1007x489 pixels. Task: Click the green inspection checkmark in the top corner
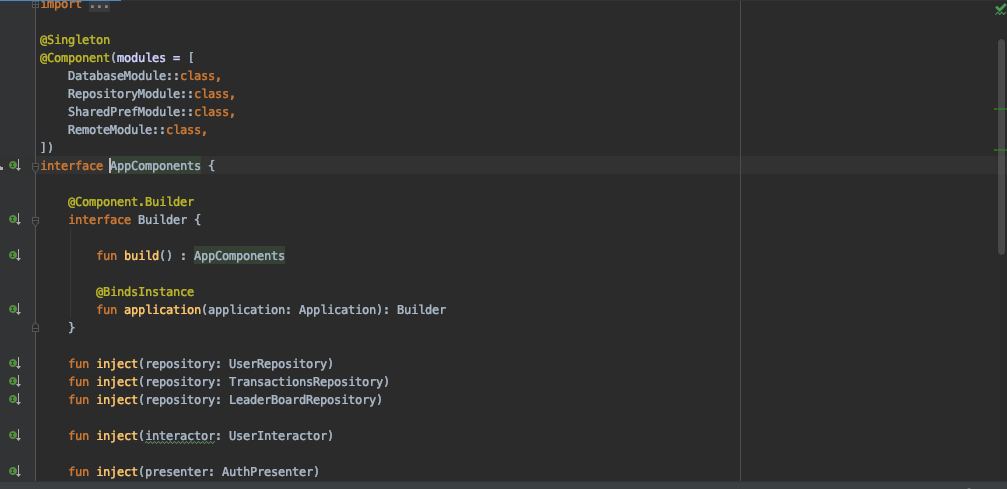click(1000, 10)
